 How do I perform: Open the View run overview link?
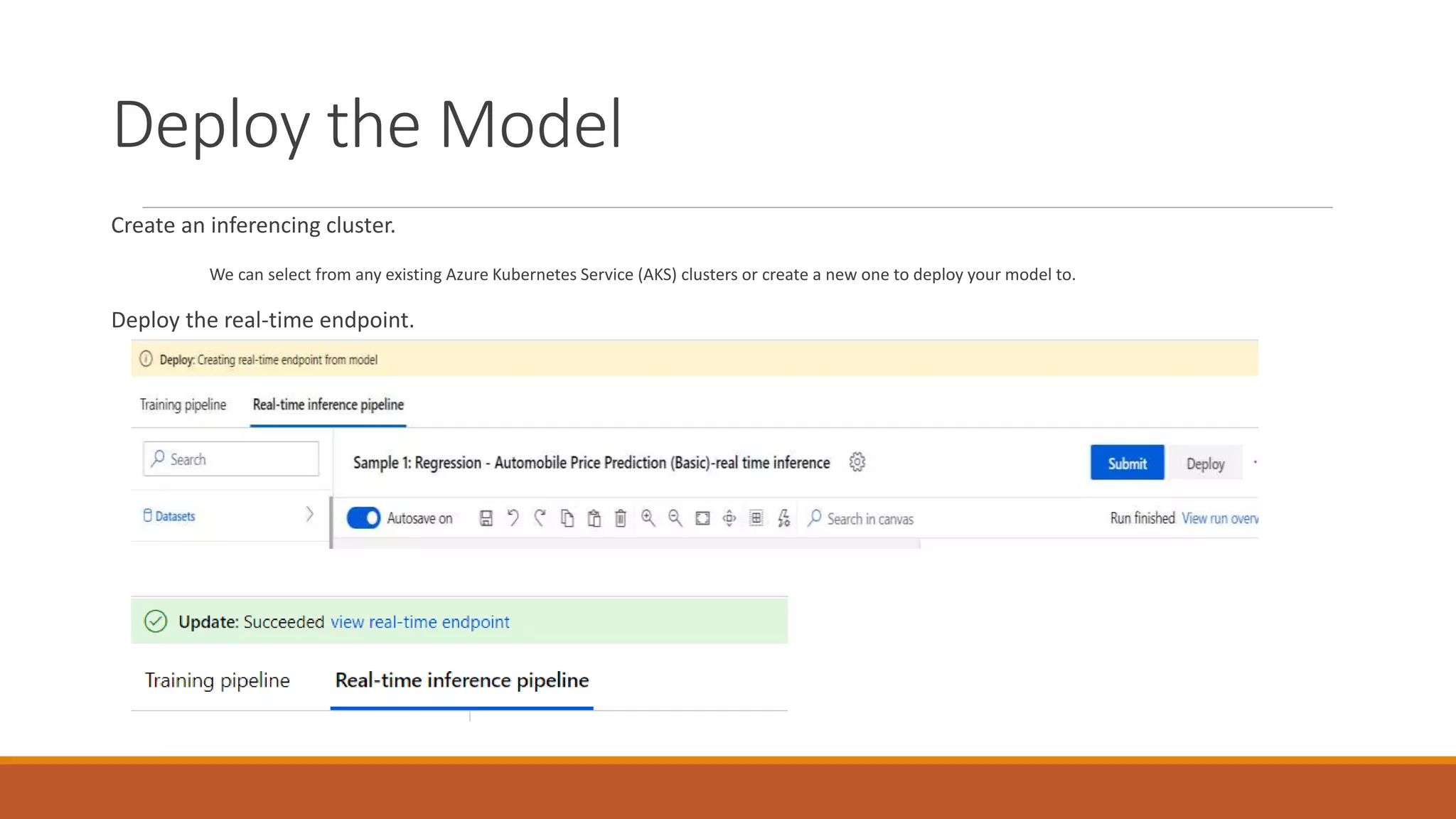coord(1220,518)
